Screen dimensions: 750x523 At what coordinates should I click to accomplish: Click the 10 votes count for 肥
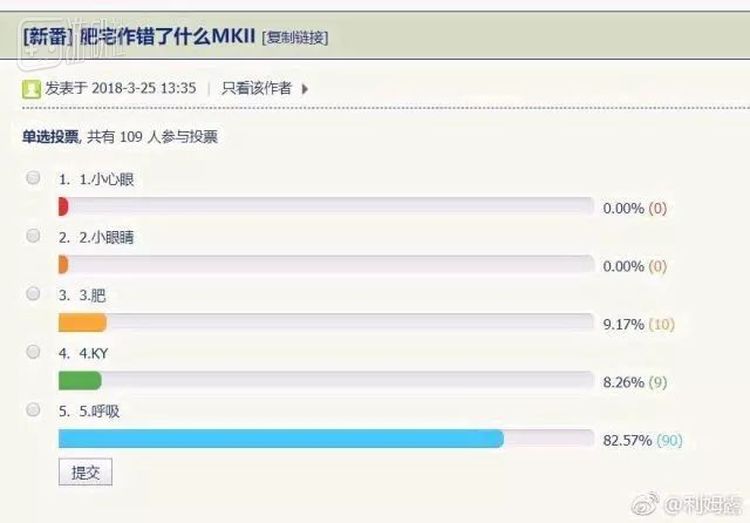(x=662, y=324)
